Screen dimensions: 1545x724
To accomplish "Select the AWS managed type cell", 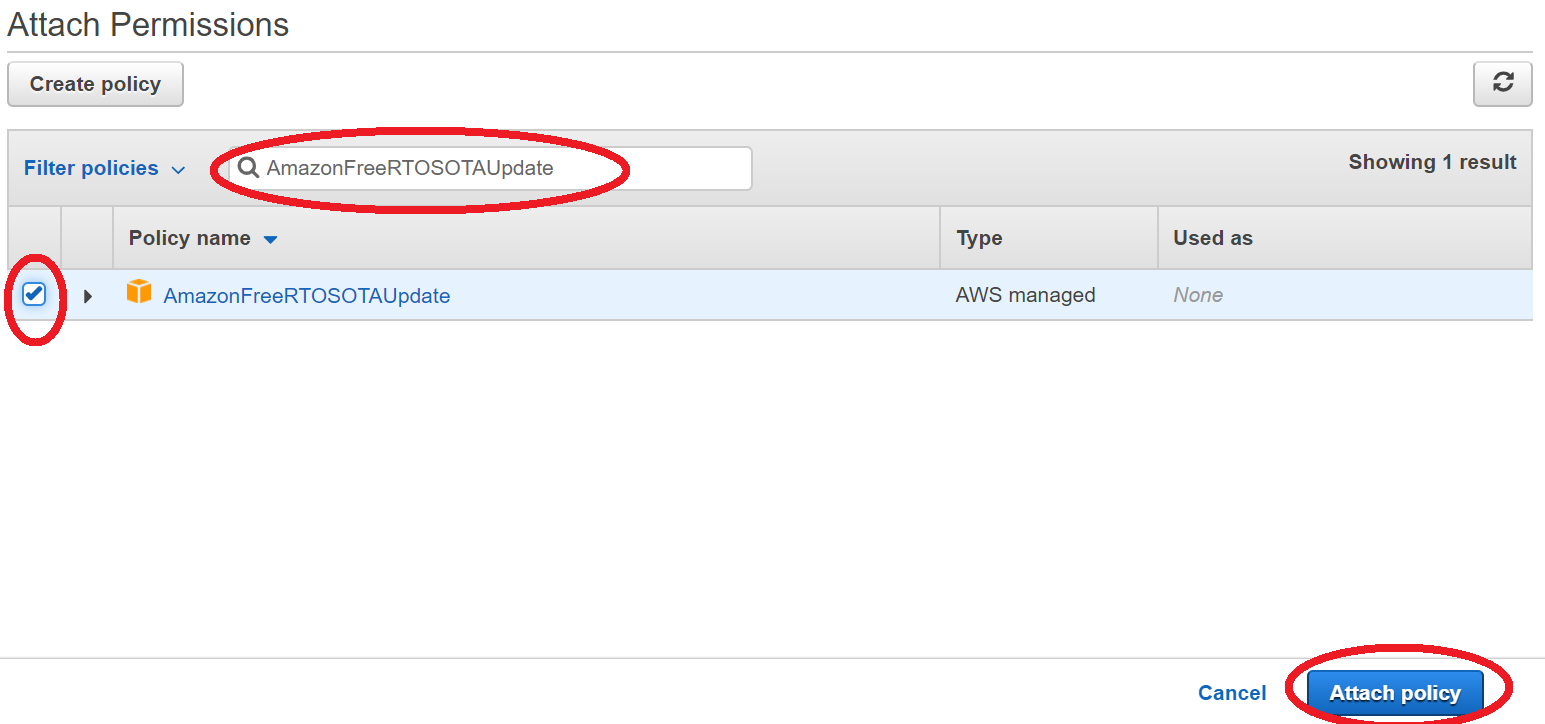I will click(1025, 295).
